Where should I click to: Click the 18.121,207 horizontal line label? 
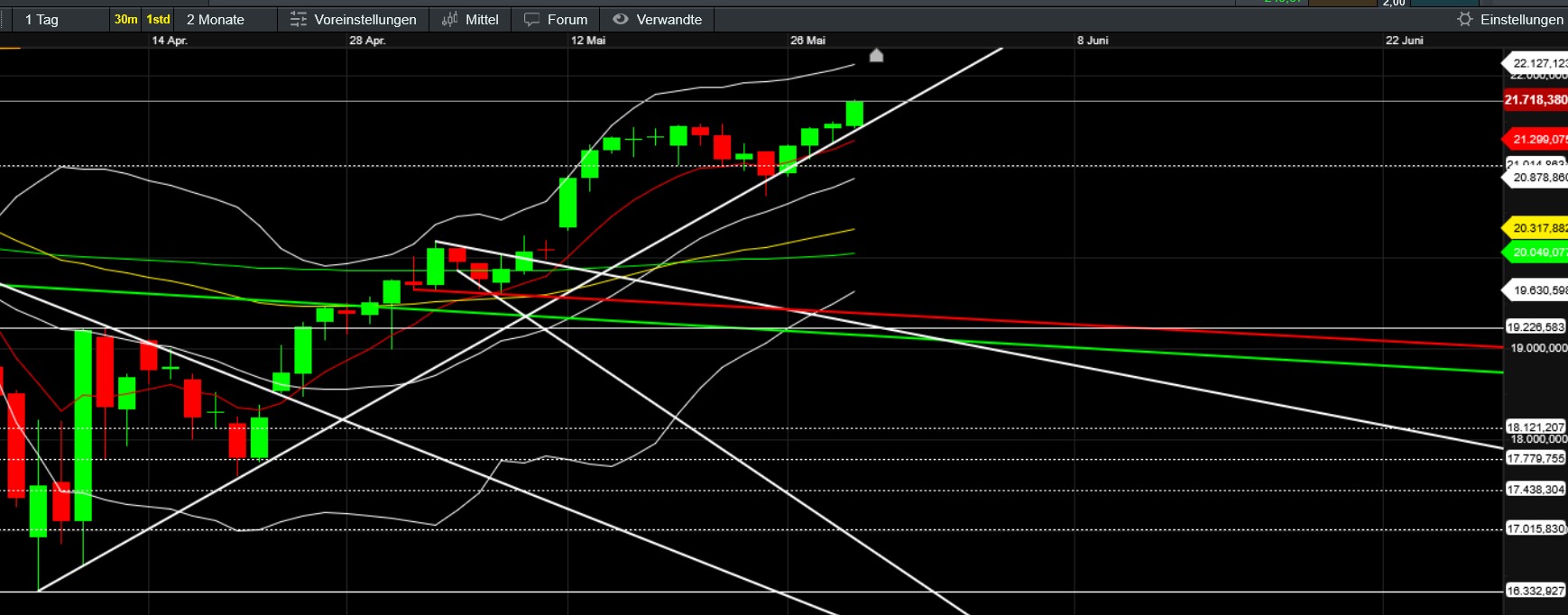(1536, 427)
